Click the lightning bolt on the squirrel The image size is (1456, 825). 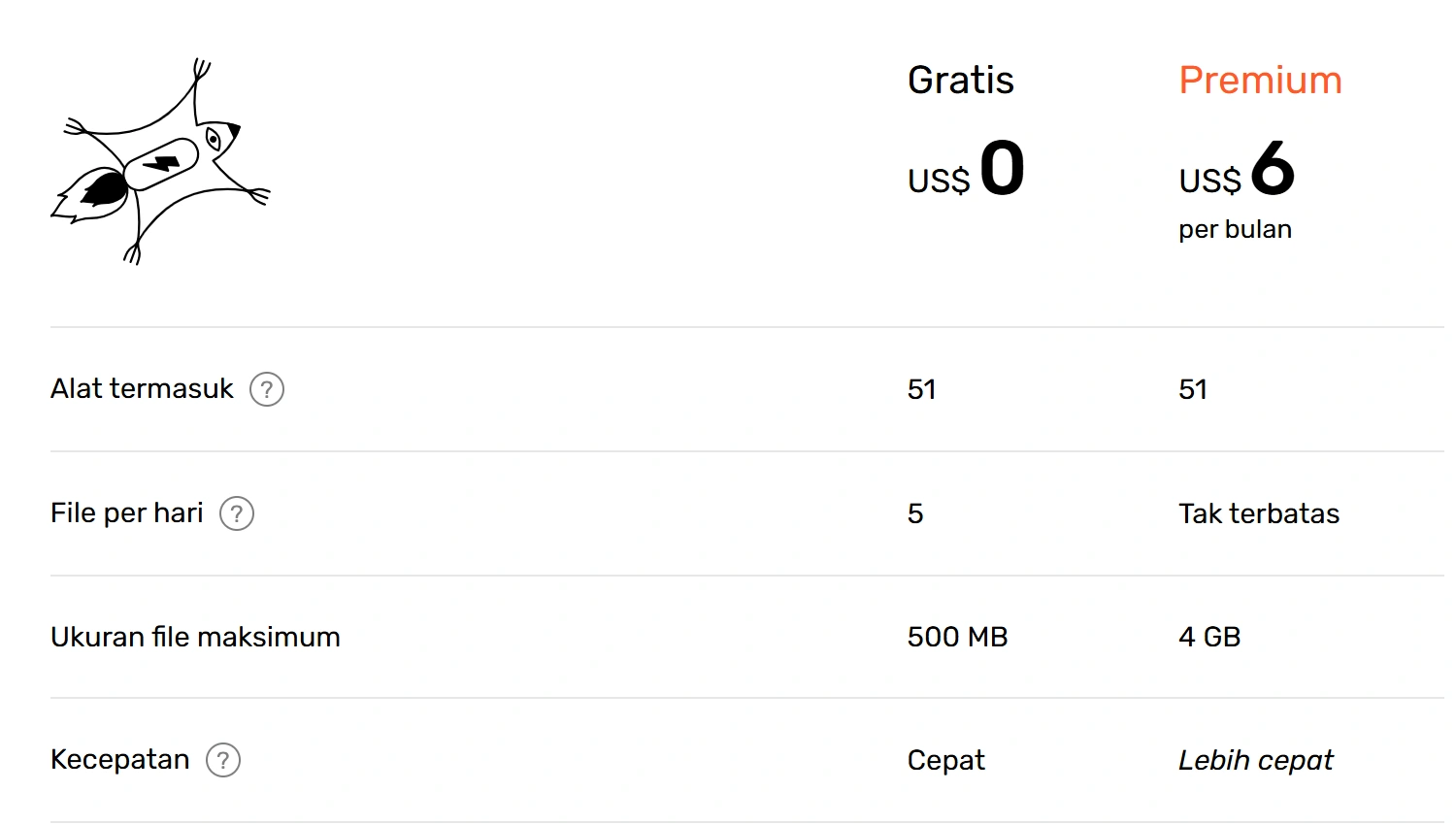162,163
